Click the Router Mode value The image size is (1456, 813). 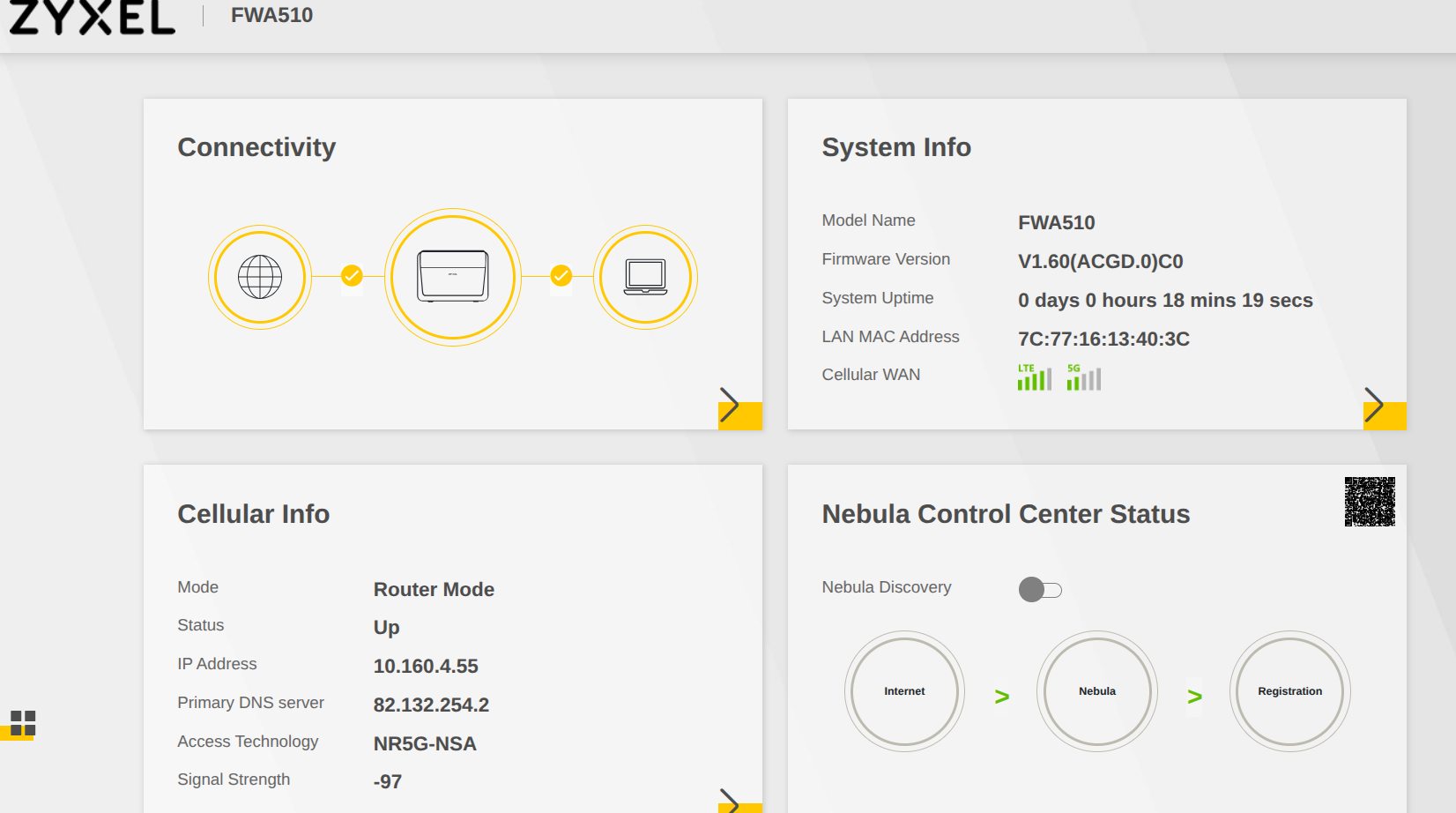434,589
